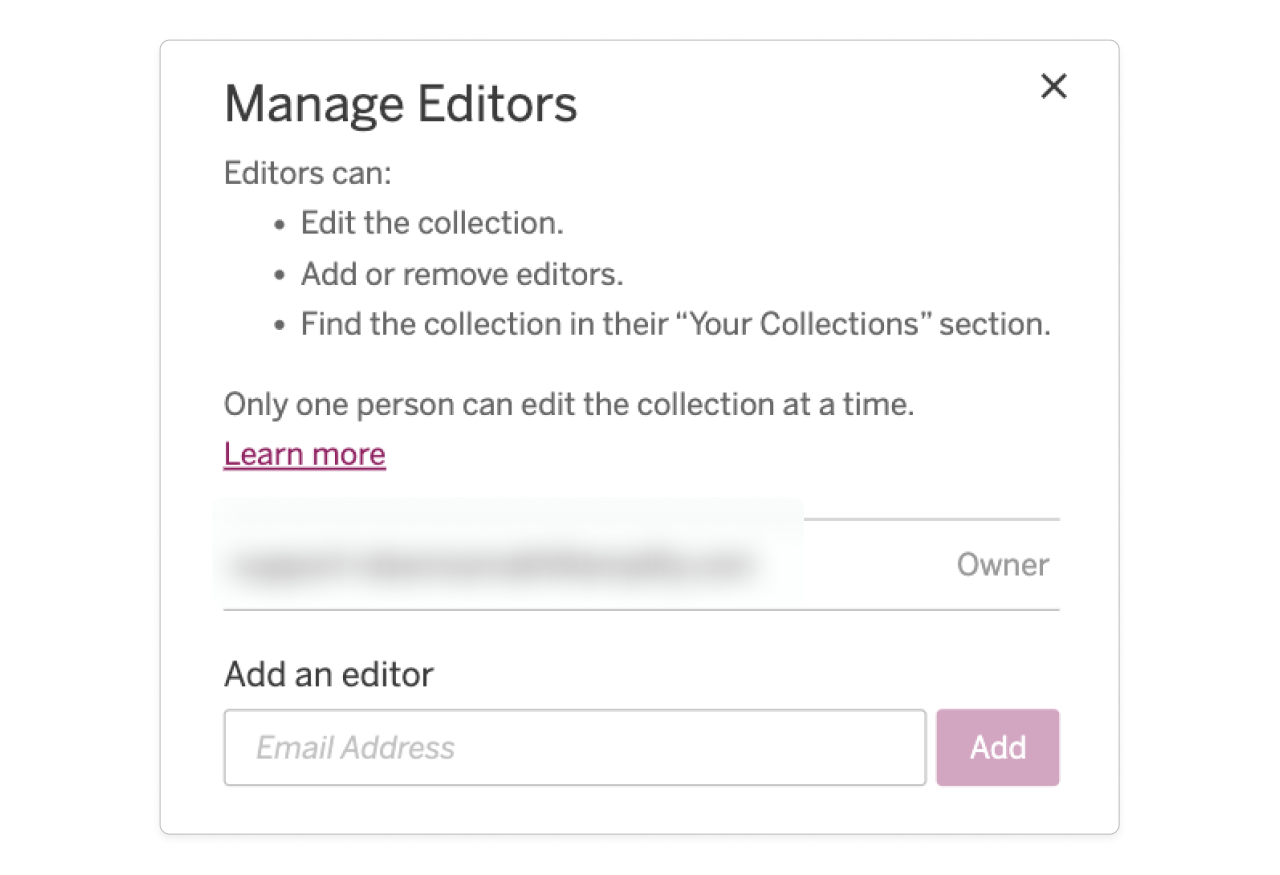Click inside the Email Address field

[575, 747]
